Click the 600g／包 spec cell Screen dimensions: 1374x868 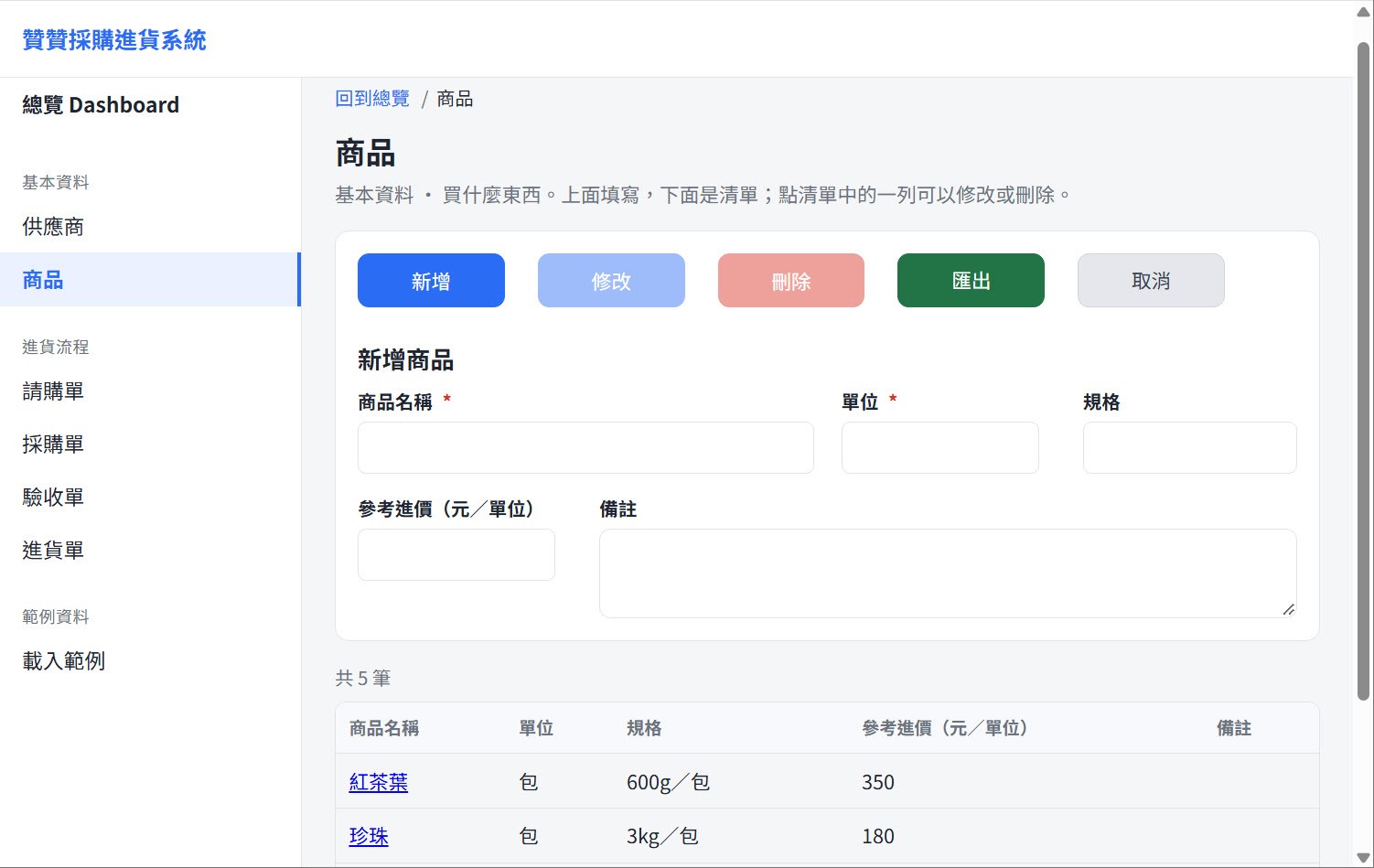coord(668,782)
